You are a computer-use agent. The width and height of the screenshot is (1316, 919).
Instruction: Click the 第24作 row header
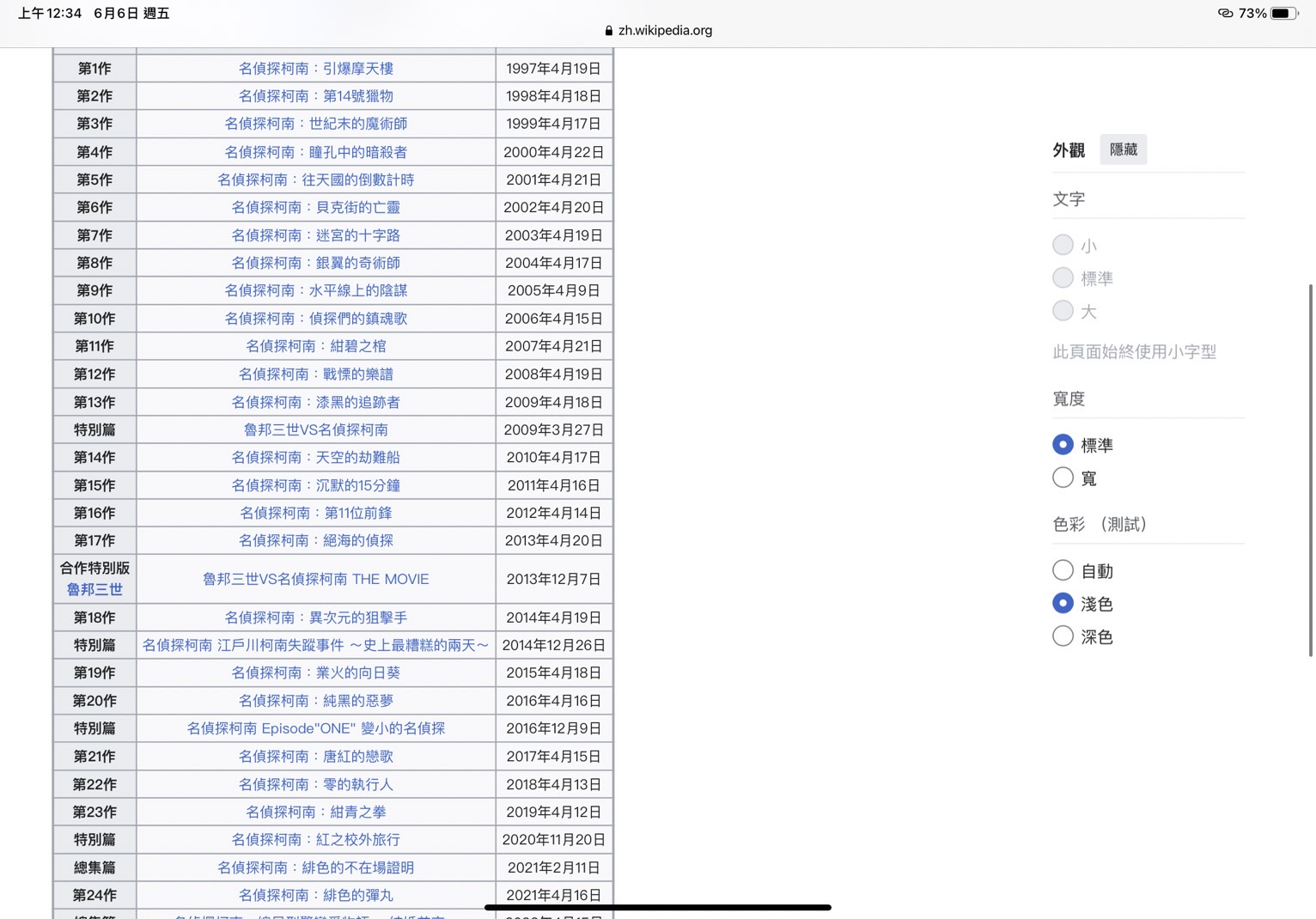94,895
